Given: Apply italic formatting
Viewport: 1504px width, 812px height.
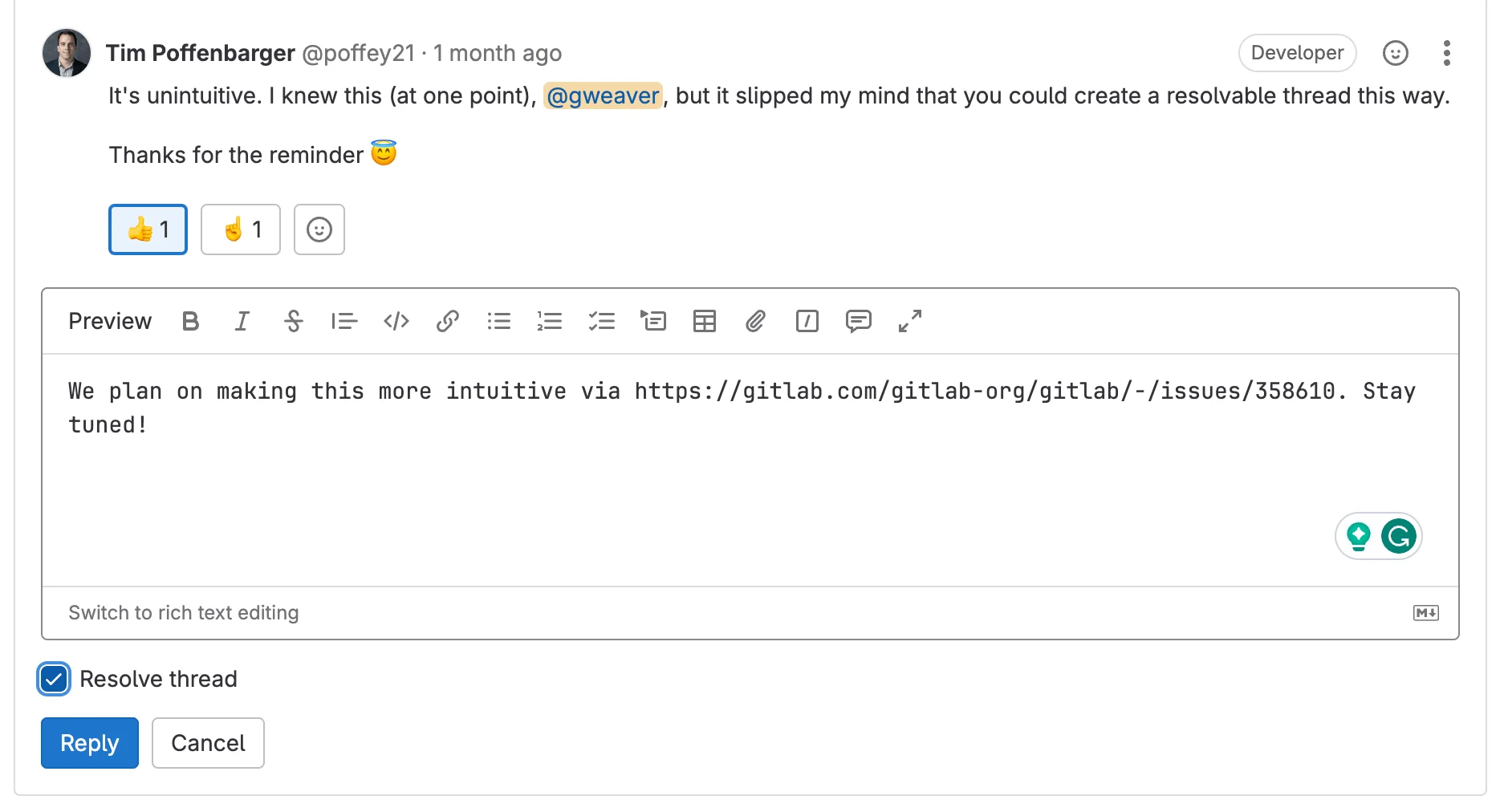Looking at the screenshot, I should pyautogui.click(x=242, y=321).
